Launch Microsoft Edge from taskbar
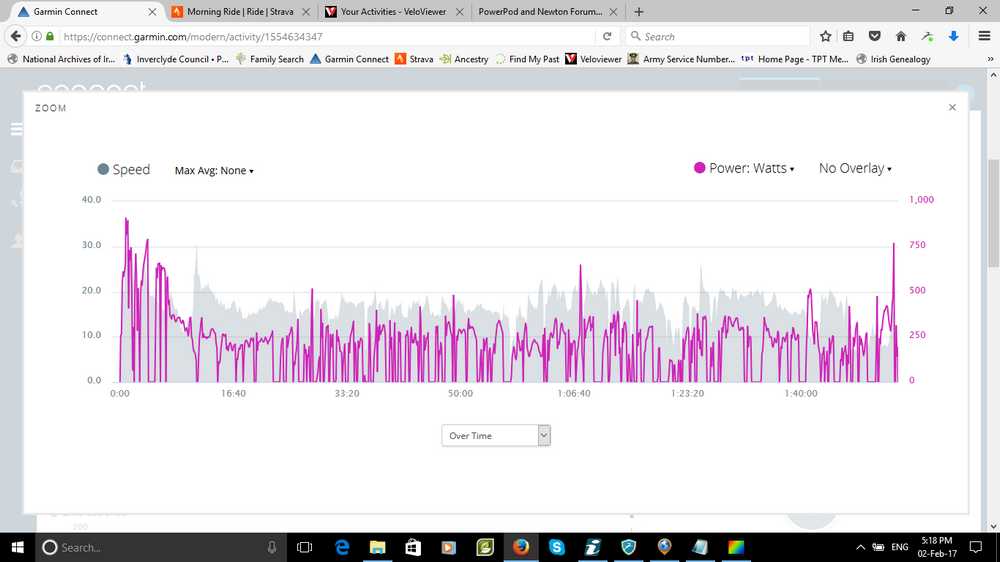The width and height of the screenshot is (1000, 562). [x=342, y=547]
